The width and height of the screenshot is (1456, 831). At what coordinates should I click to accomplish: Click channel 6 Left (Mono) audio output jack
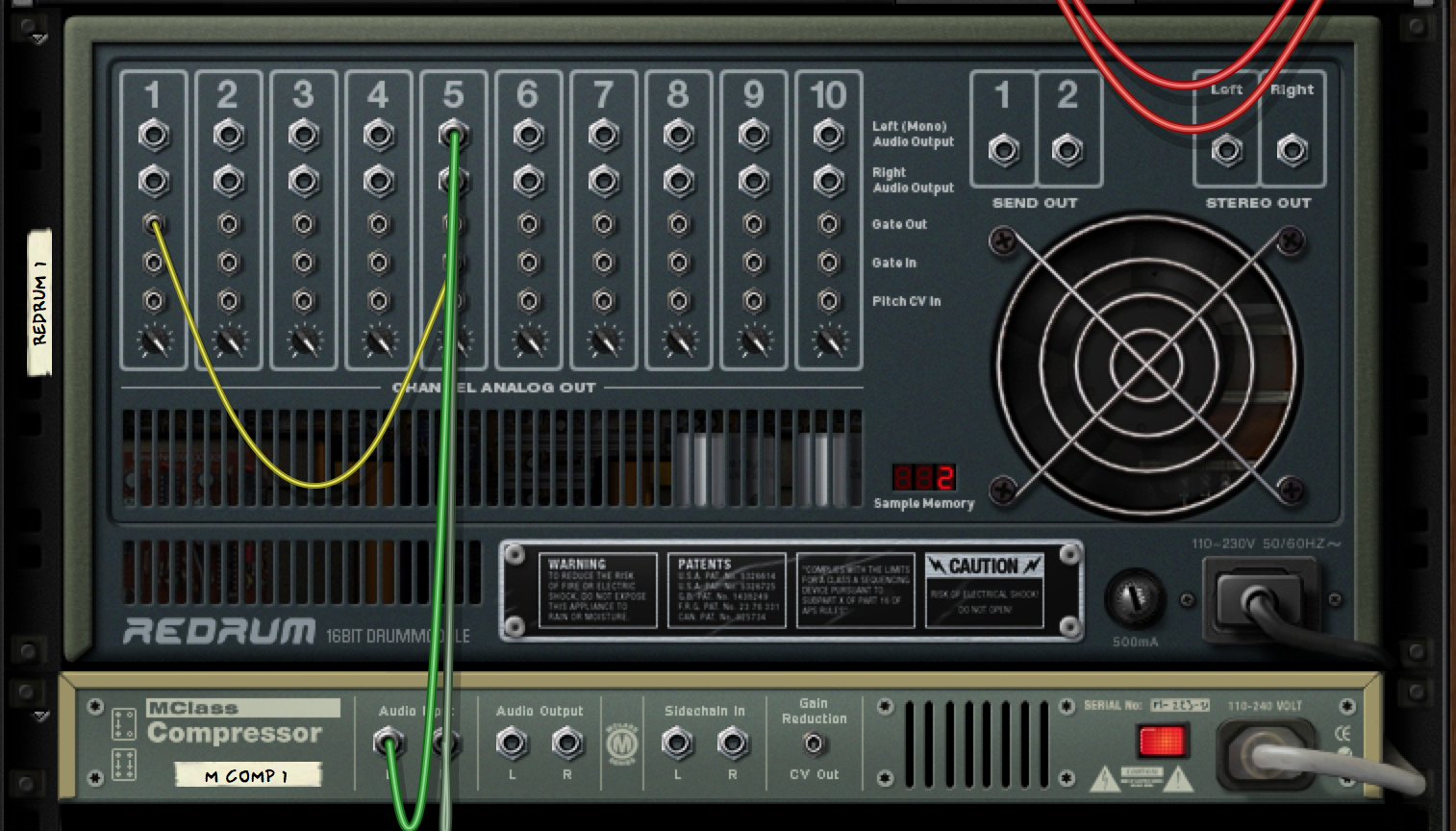[529, 135]
